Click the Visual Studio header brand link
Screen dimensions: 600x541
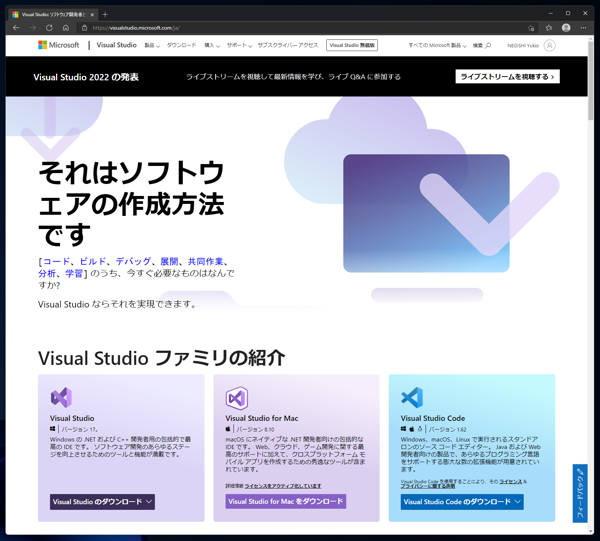pyautogui.click(x=116, y=45)
